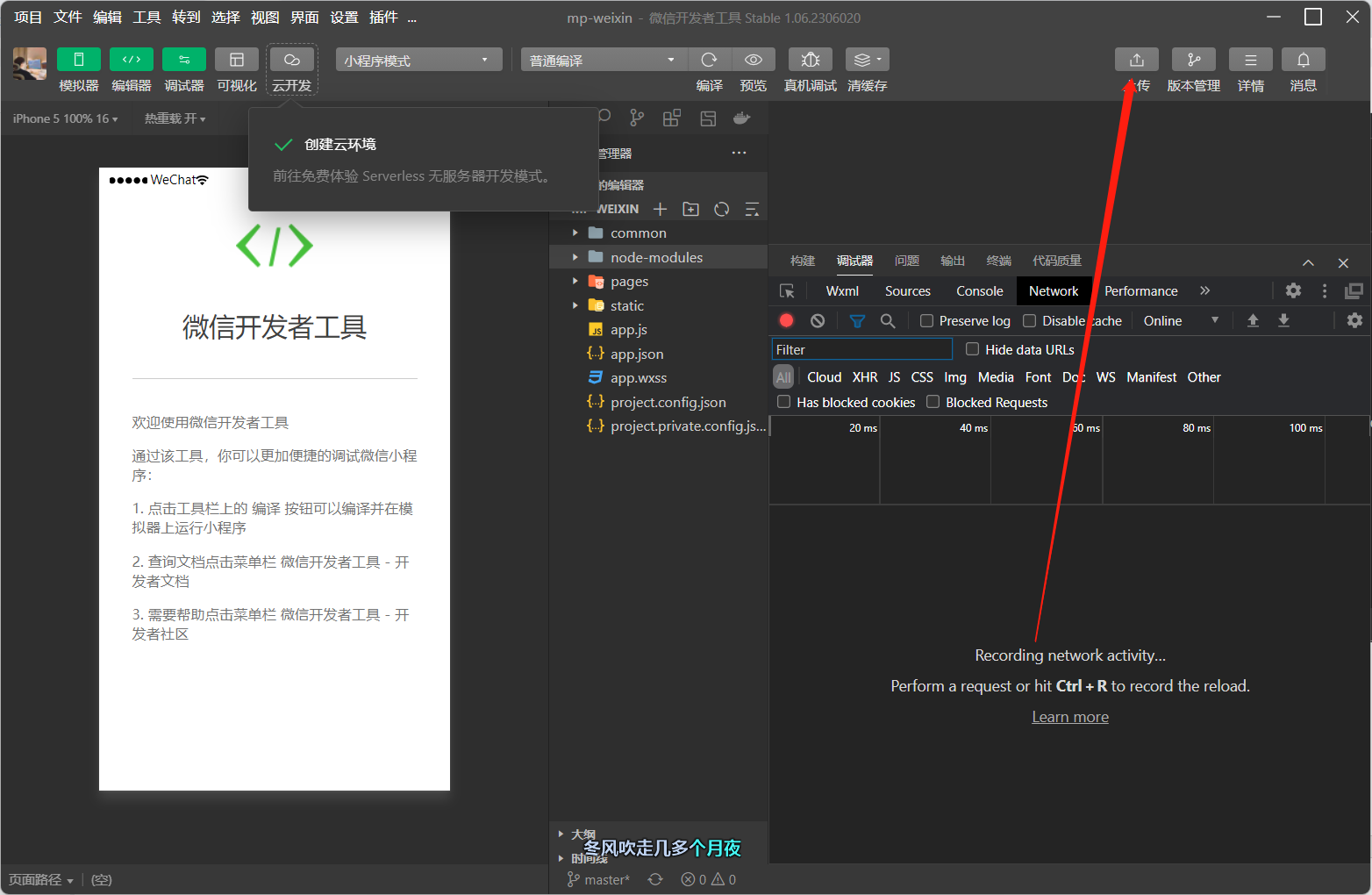Open the 工具 menu
1372x895 pixels.
pyautogui.click(x=146, y=18)
